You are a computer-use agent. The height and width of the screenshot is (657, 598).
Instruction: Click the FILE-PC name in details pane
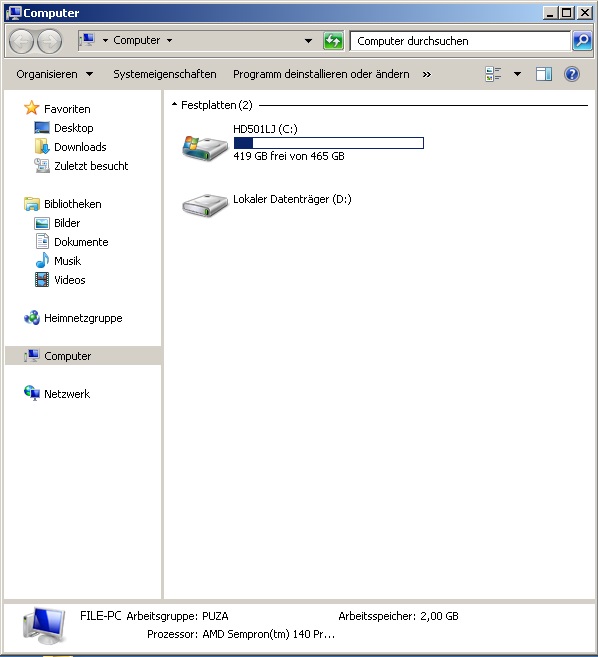[101, 616]
